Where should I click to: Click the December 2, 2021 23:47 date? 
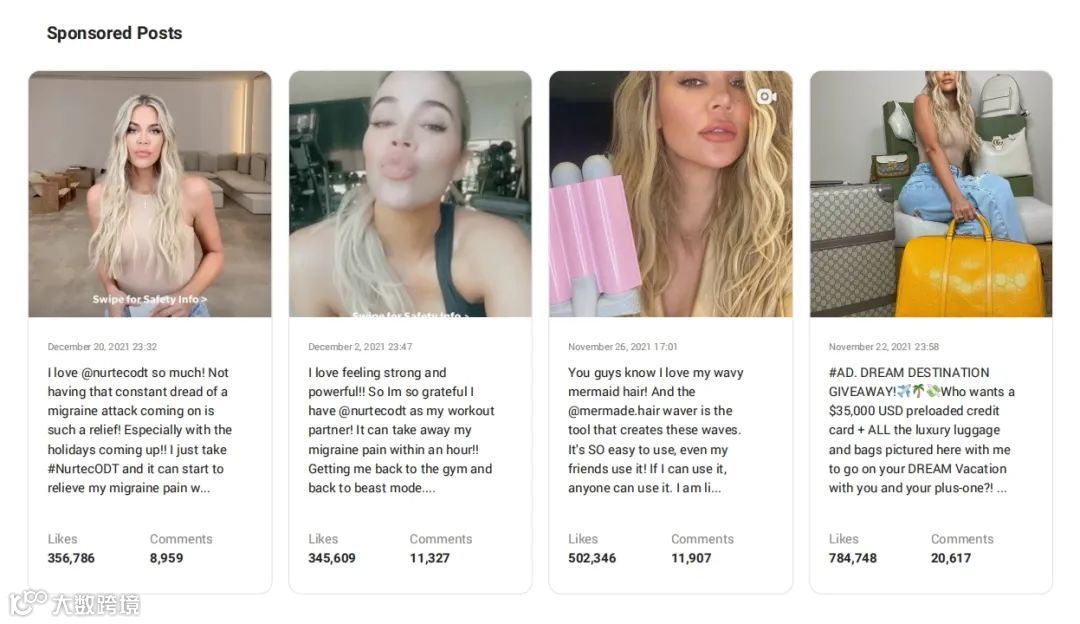point(360,346)
